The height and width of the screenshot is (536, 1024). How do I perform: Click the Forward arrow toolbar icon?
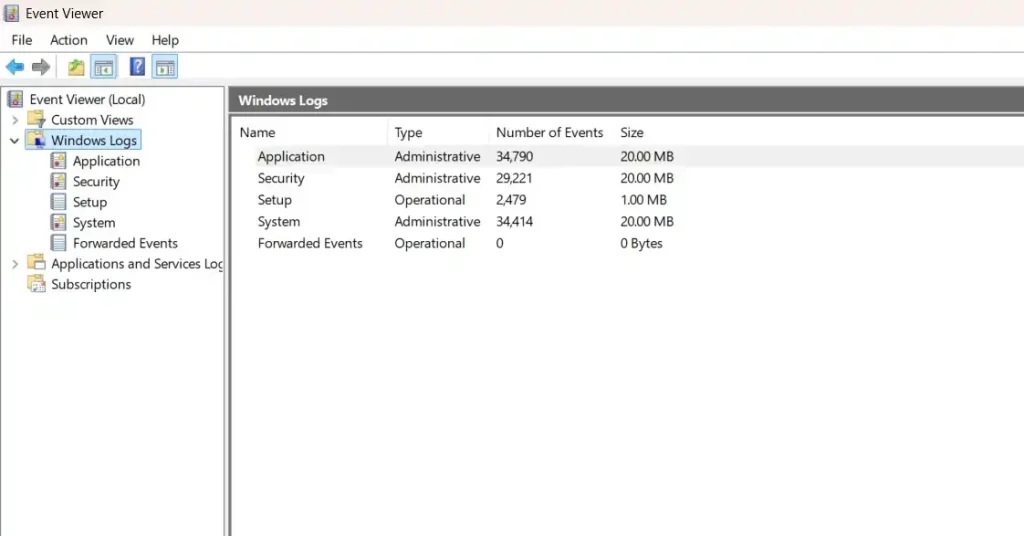40,67
